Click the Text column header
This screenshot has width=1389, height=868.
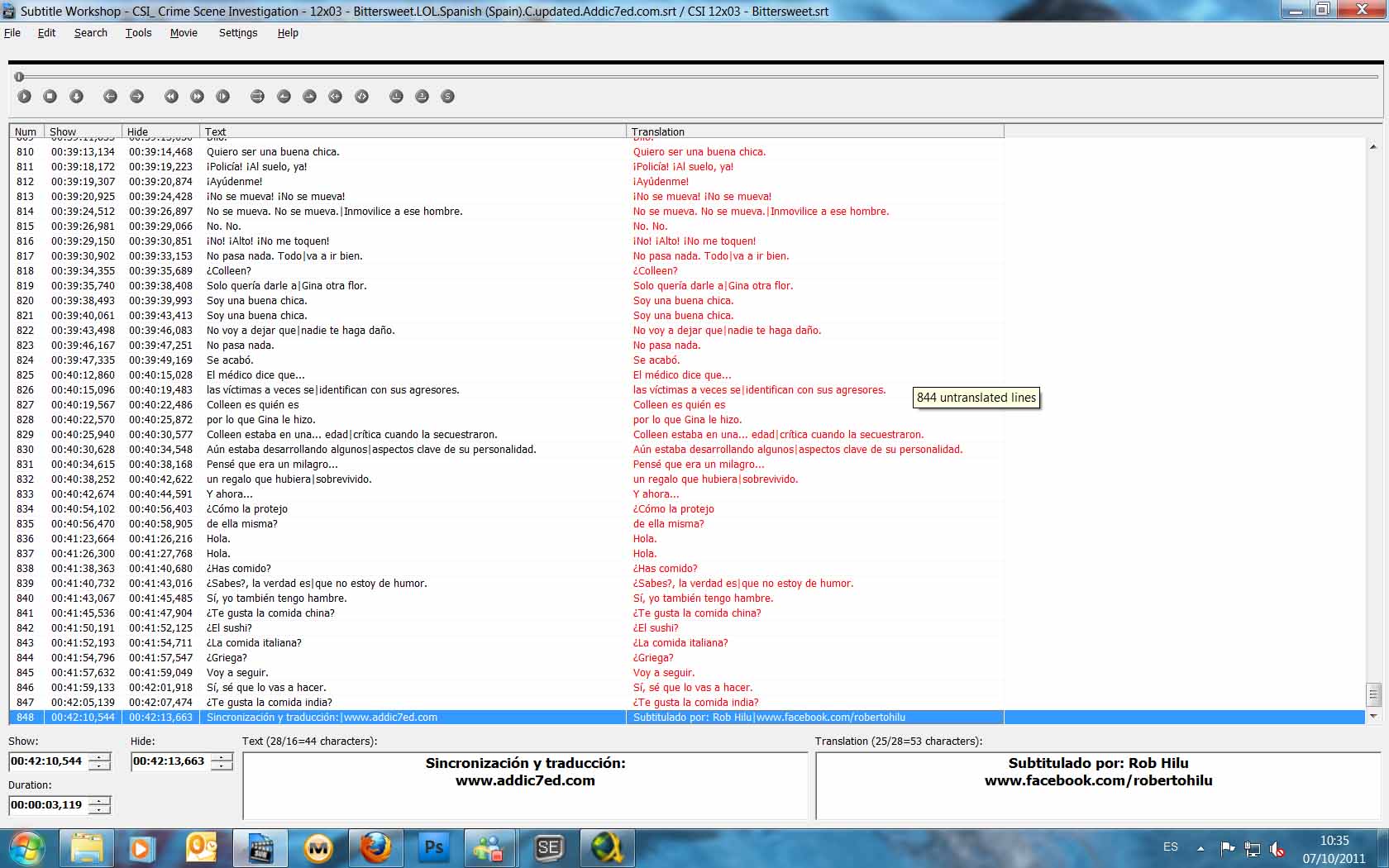pos(413,131)
